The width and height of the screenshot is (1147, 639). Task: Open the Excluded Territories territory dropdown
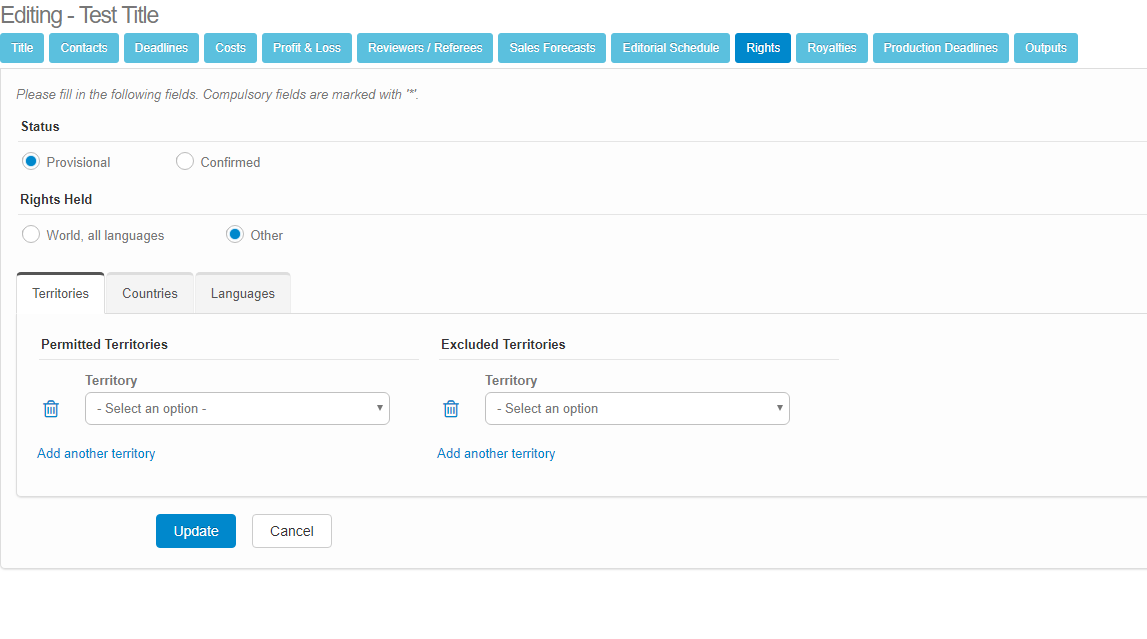(637, 409)
